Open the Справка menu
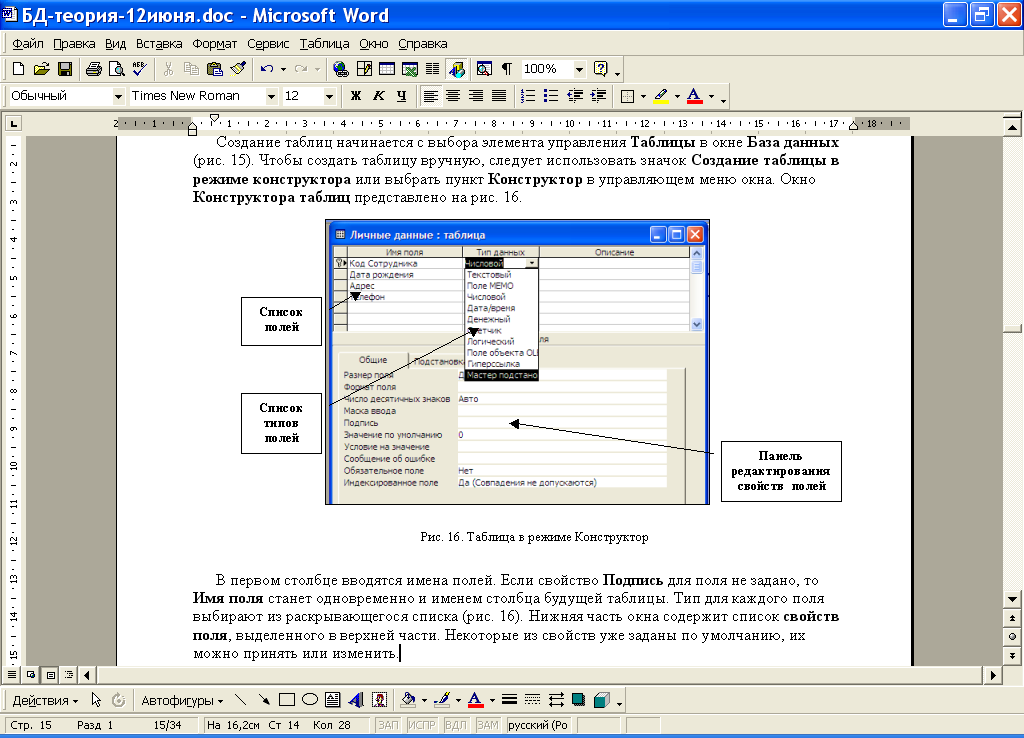1024x738 pixels. click(x=423, y=44)
